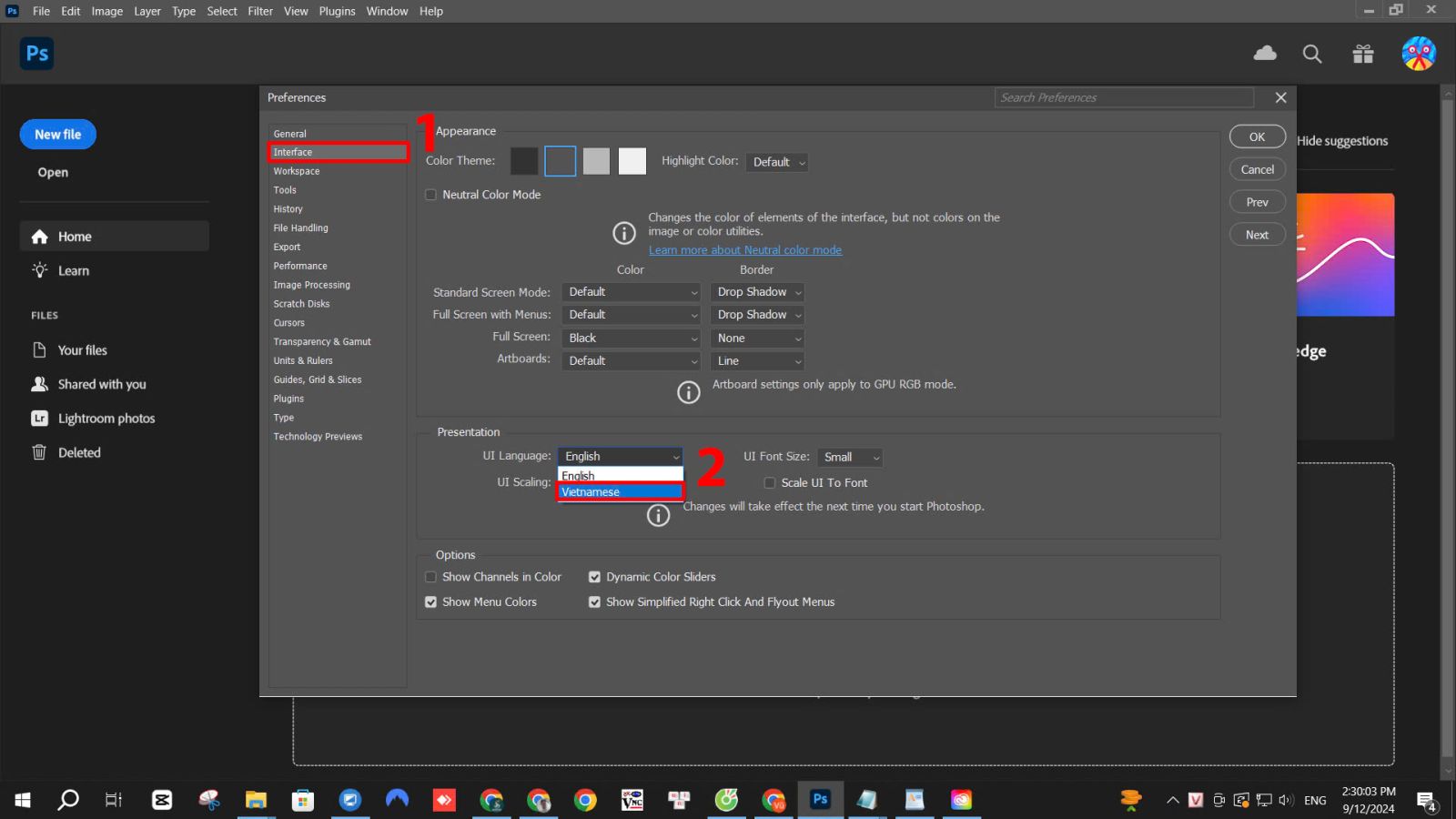Uncheck Show Simplified Right Click And Flyout Menus
The height and width of the screenshot is (819, 1456).
[595, 602]
